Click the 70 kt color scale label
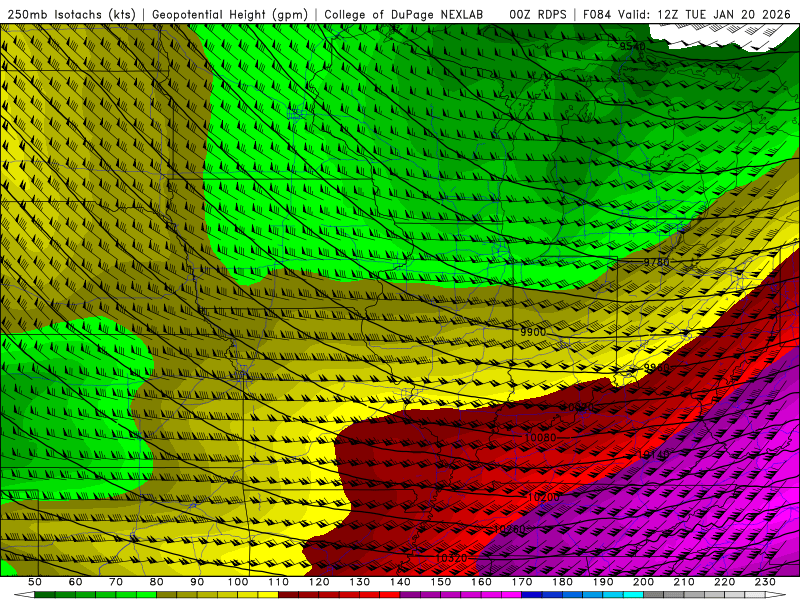Screen dimensions: 800x600 click(116, 582)
